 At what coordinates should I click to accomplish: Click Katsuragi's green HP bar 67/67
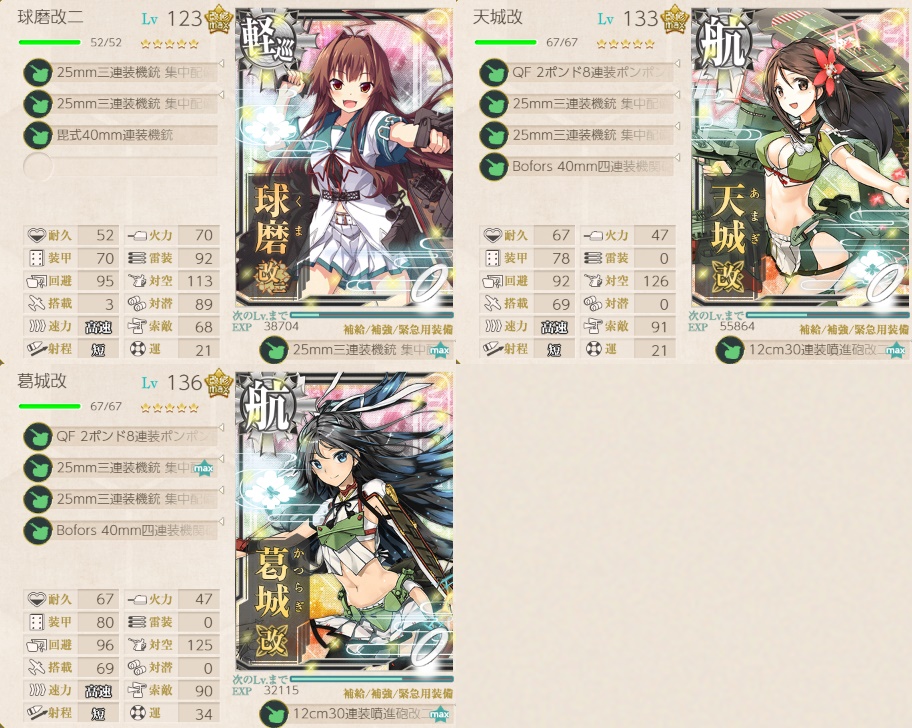click(x=49, y=406)
